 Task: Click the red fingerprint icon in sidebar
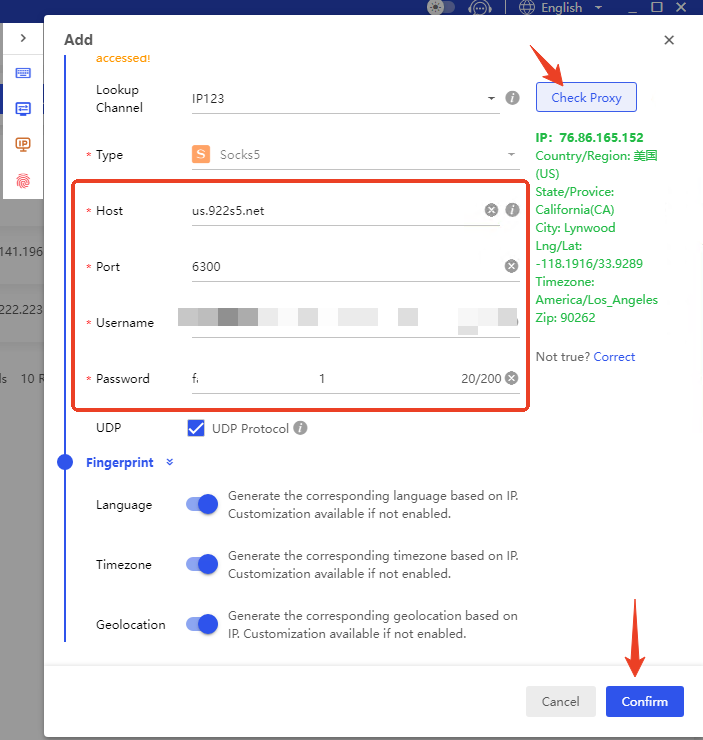click(x=23, y=181)
